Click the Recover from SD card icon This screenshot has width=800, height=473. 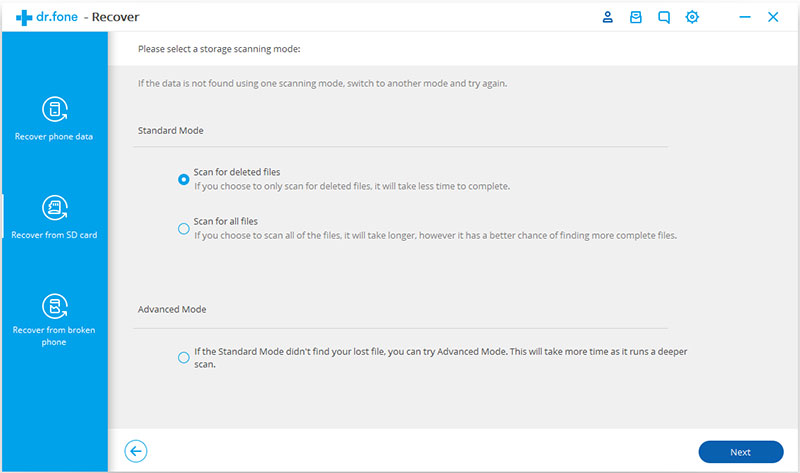coord(55,208)
